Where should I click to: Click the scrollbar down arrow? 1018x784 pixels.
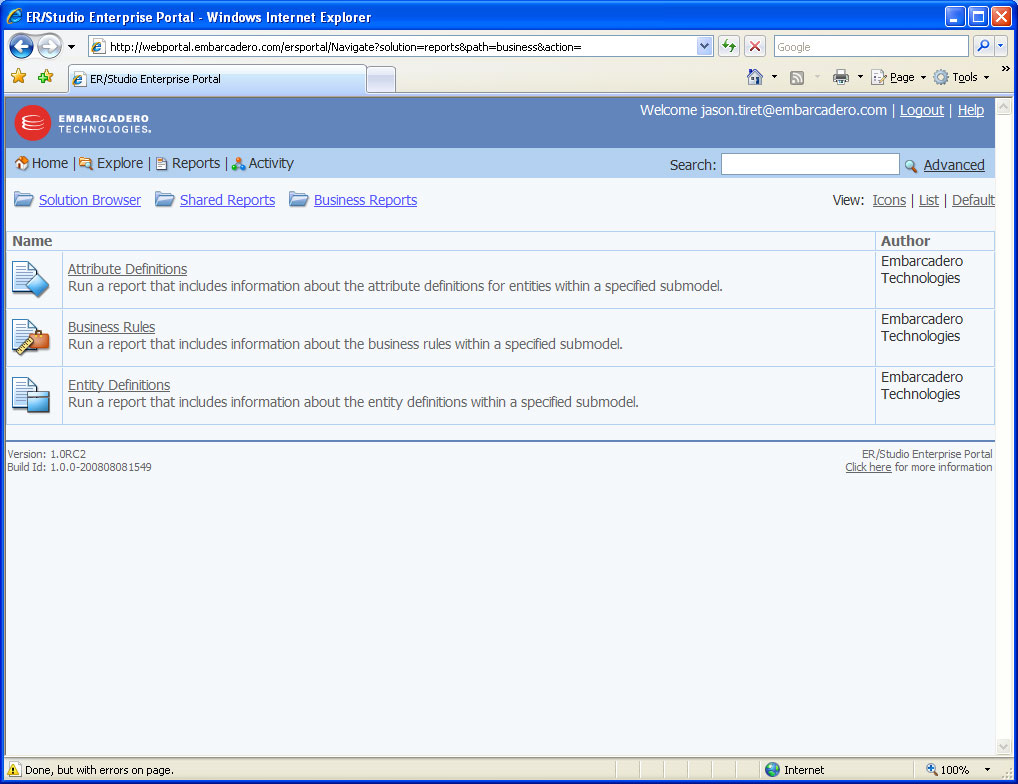pos(1004,747)
